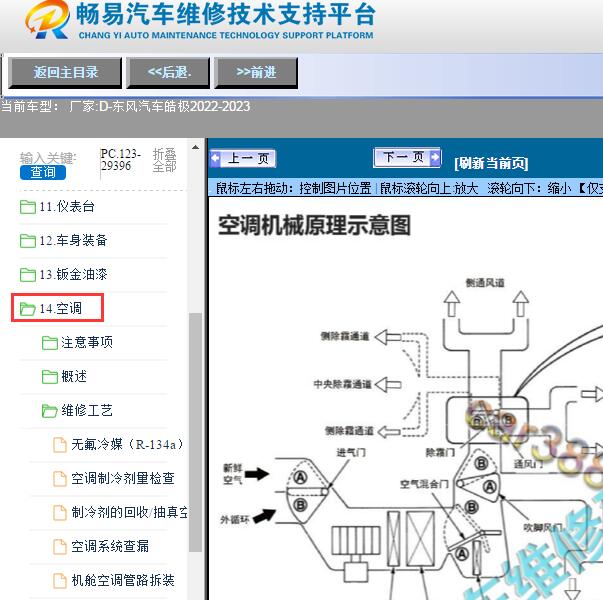
Task: Click document icon beside 空调系统查漏
Action: 60,547
